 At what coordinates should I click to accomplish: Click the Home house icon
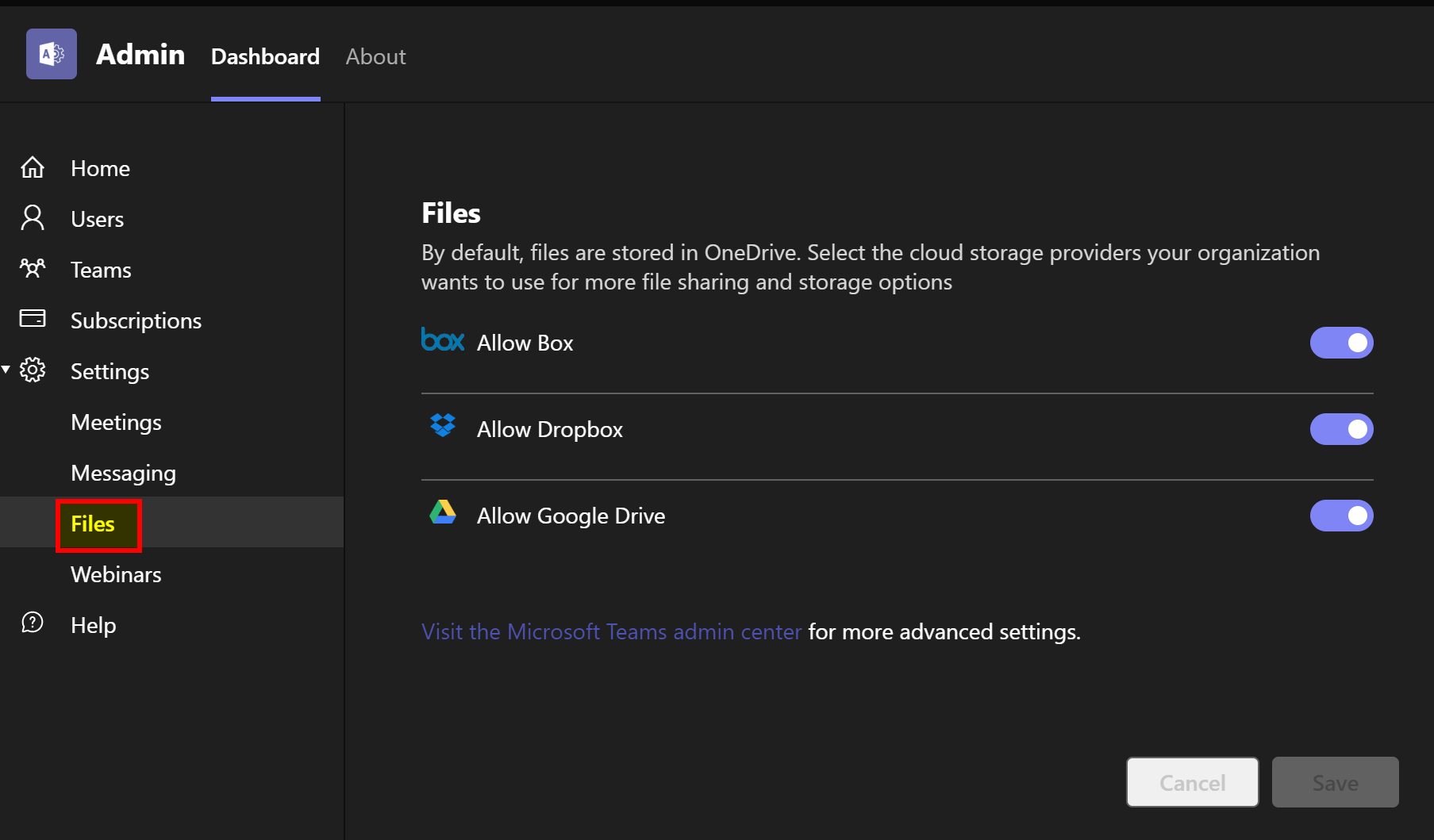point(33,167)
